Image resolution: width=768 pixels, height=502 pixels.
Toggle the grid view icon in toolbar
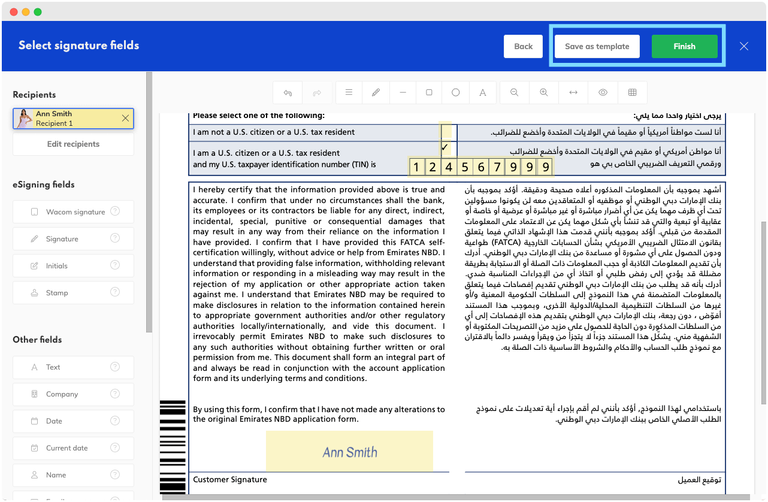coord(632,92)
